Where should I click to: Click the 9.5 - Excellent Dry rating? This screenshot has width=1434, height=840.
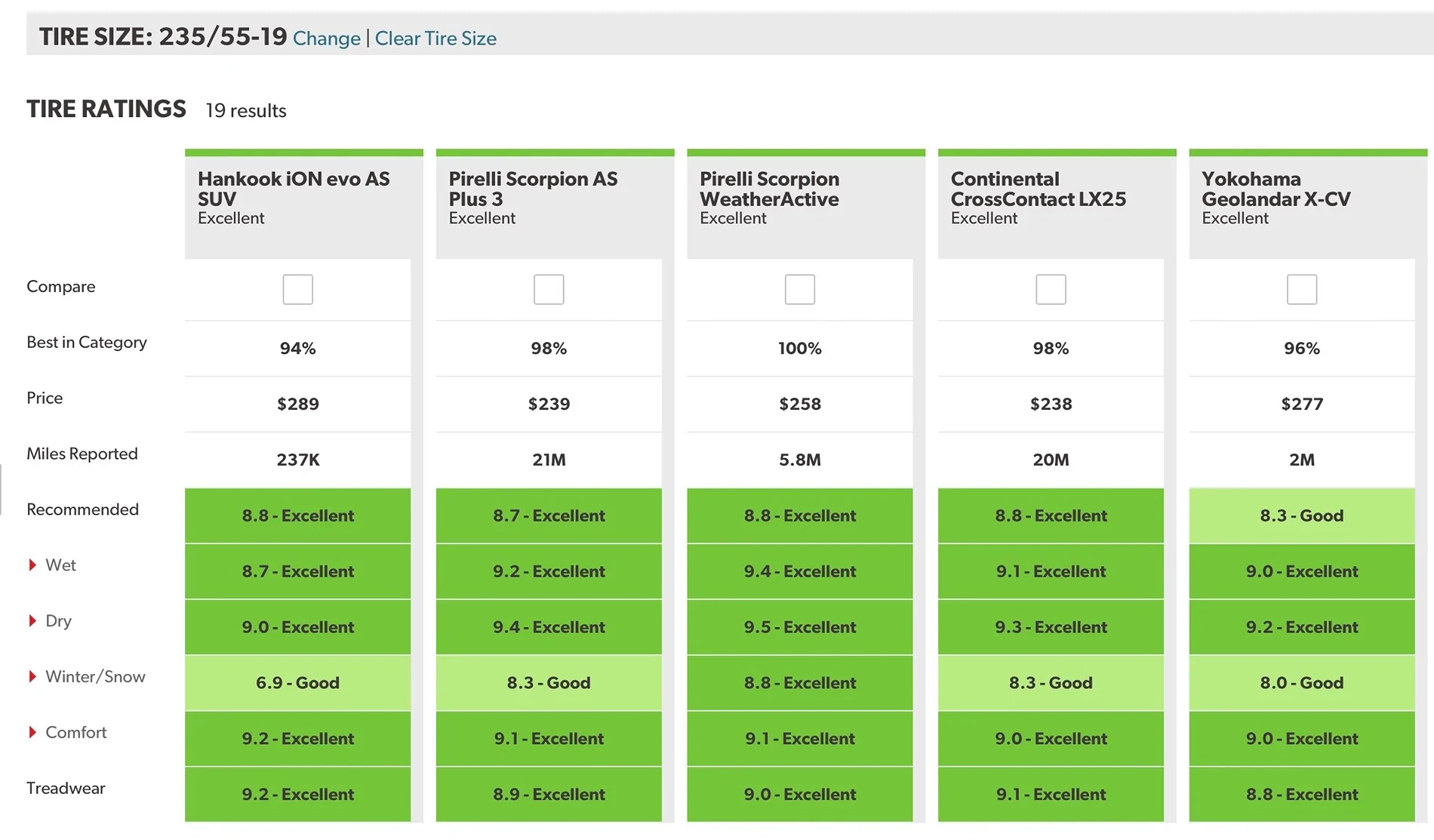tap(800, 627)
